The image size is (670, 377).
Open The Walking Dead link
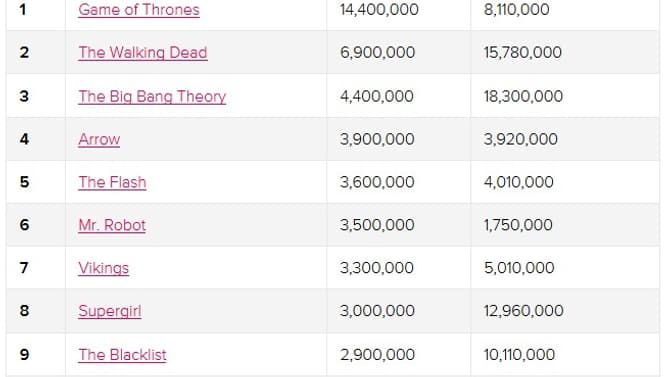143,53
